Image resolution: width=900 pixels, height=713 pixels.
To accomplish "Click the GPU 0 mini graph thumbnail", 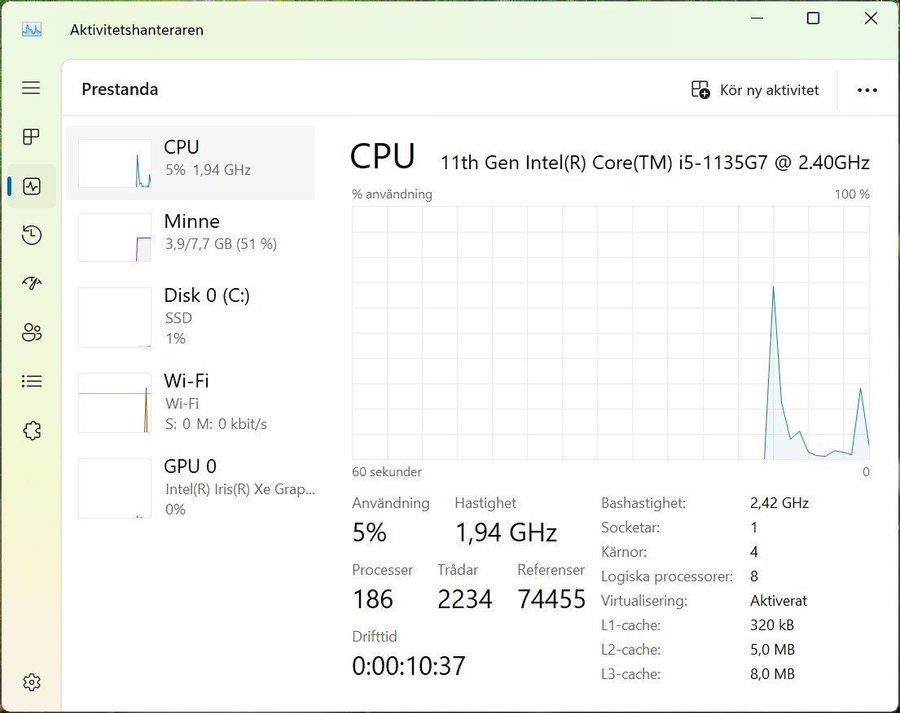I will 114,488.
